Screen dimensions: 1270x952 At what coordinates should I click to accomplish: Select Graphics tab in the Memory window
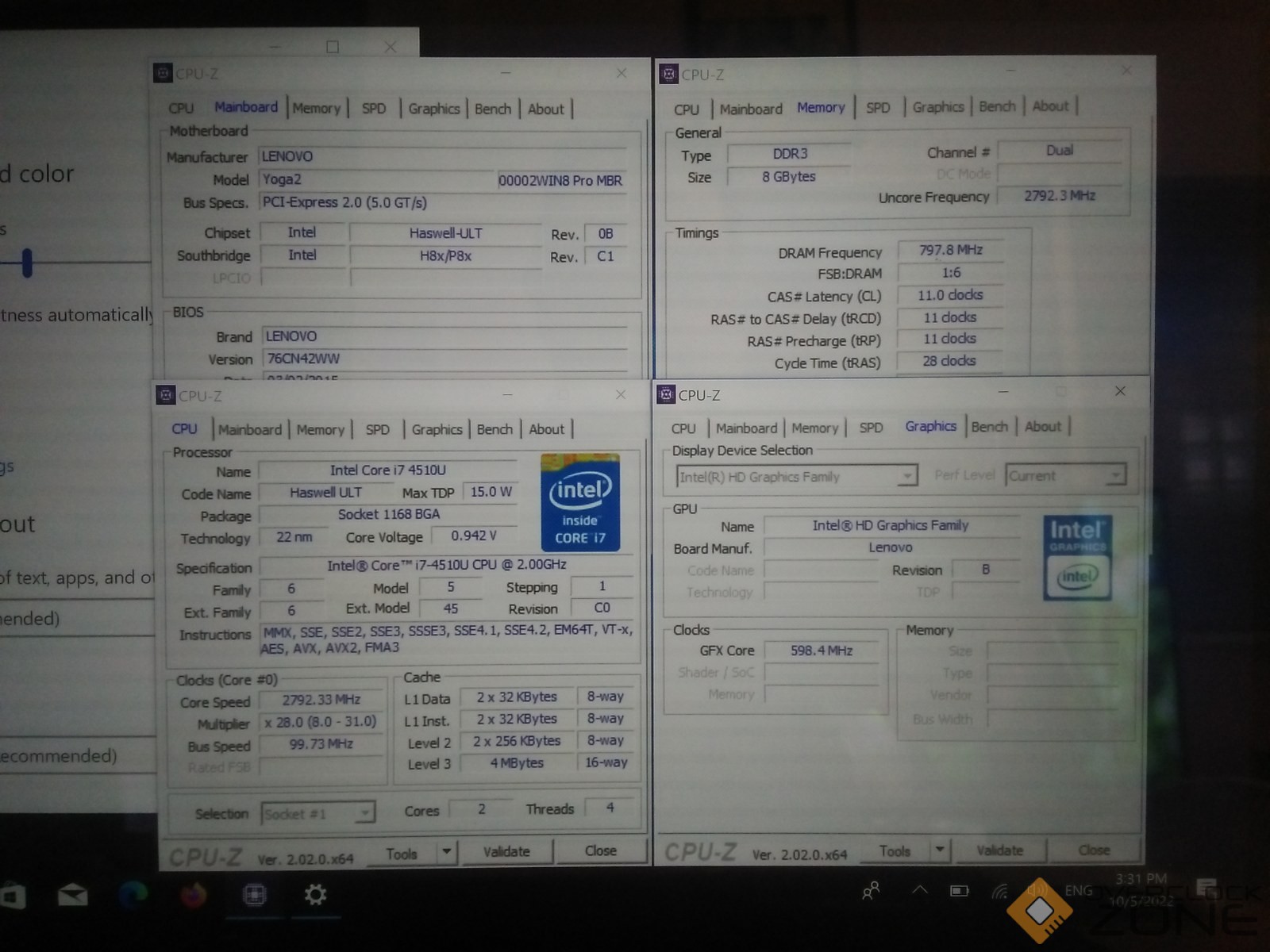[x=938, y=106]
